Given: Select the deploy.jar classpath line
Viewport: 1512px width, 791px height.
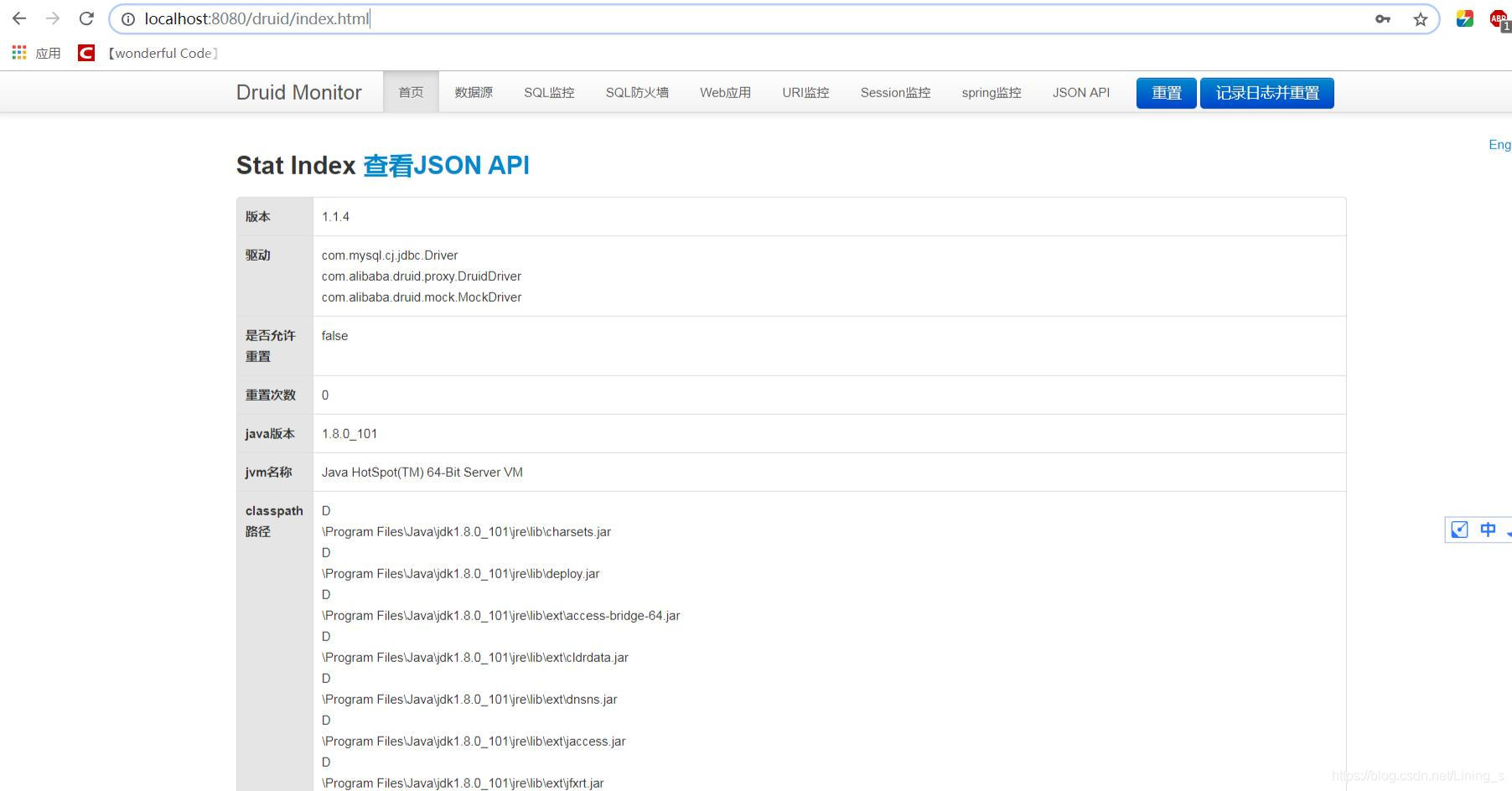Looking at the screenshot, I should point(461,573).
